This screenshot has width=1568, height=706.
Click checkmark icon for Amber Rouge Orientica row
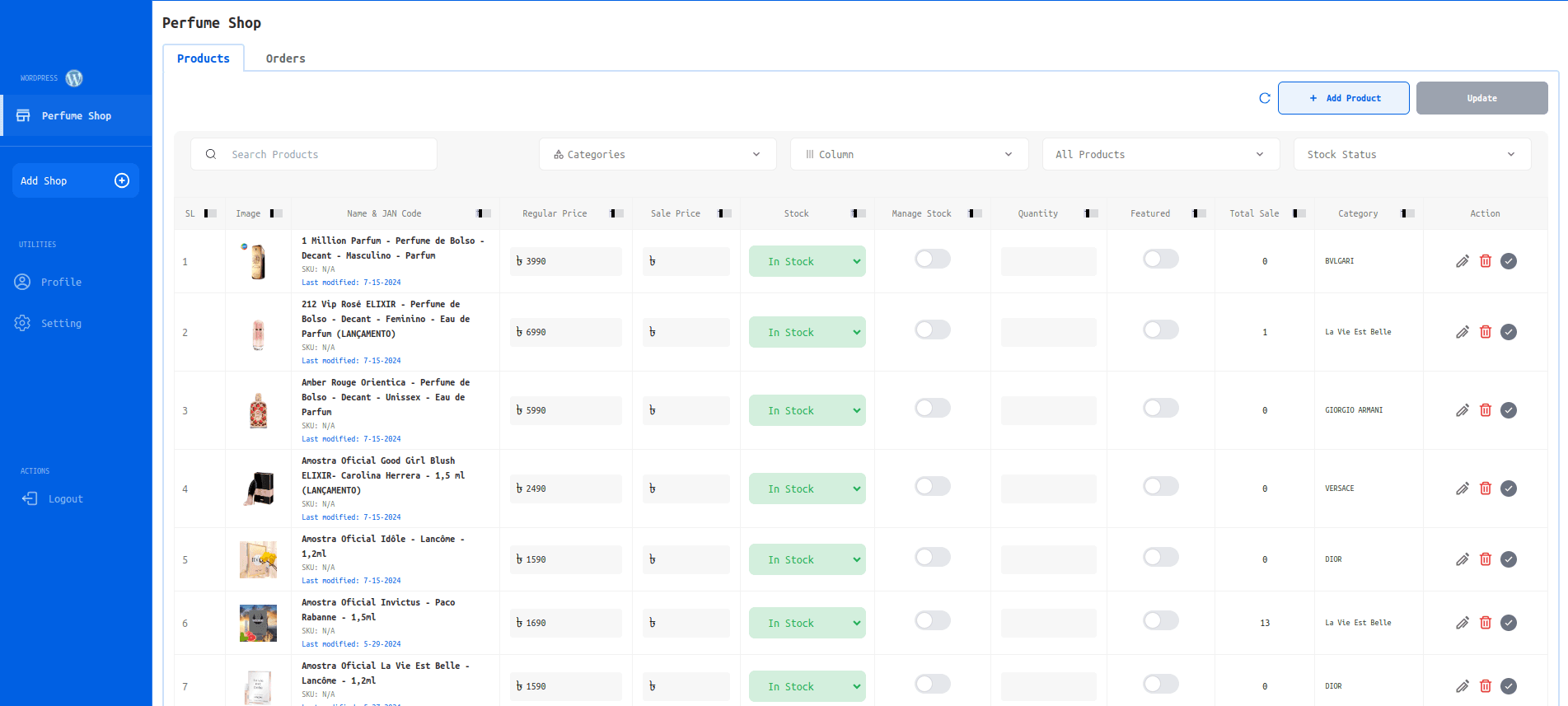[x=1508, y=410]
